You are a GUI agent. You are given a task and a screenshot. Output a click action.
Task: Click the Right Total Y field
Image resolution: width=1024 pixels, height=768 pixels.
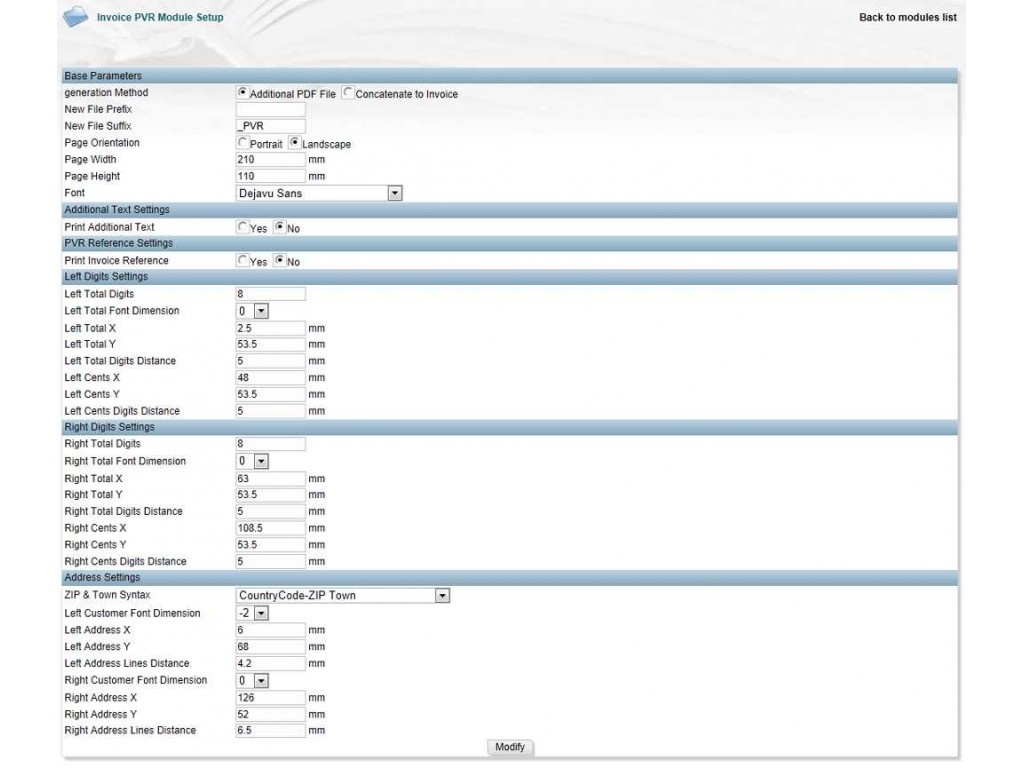[270, 495]
